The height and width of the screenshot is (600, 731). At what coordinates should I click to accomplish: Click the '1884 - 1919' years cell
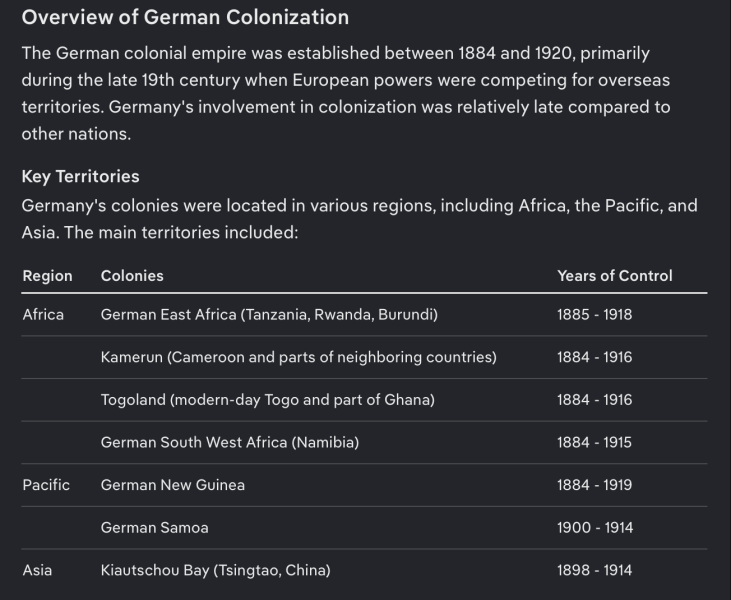pyautogui.click(x=594, y=485)
